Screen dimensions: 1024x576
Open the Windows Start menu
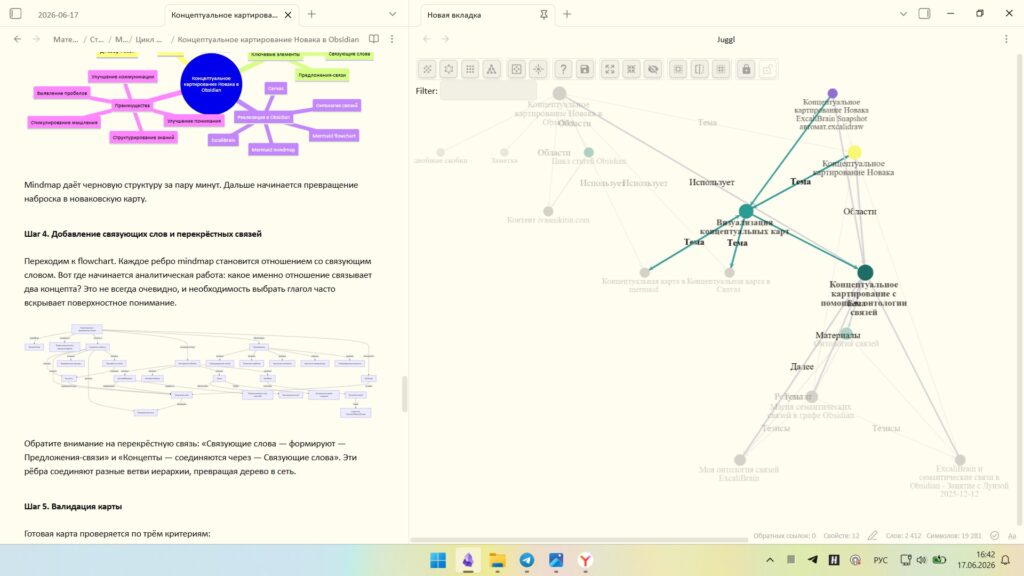[438, 560]
